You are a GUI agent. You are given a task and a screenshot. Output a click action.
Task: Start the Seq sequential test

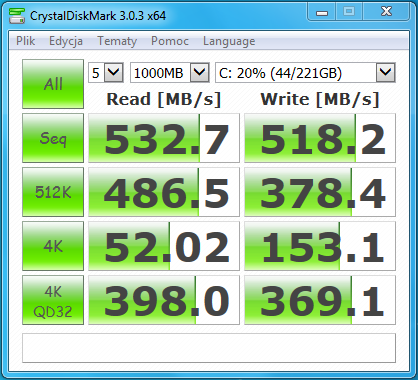pos(53,138)
